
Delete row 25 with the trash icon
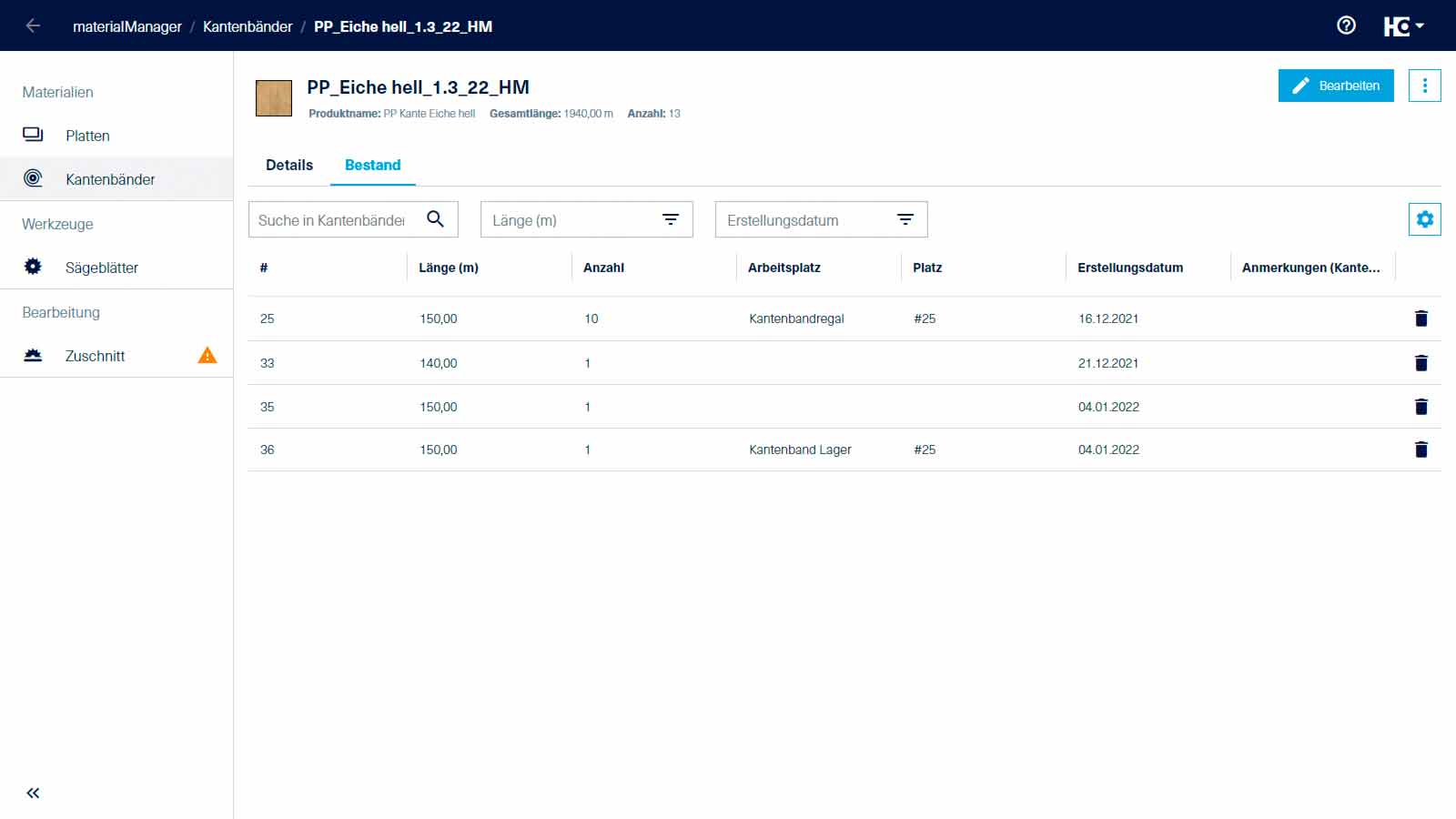(x=1421, y=318)
